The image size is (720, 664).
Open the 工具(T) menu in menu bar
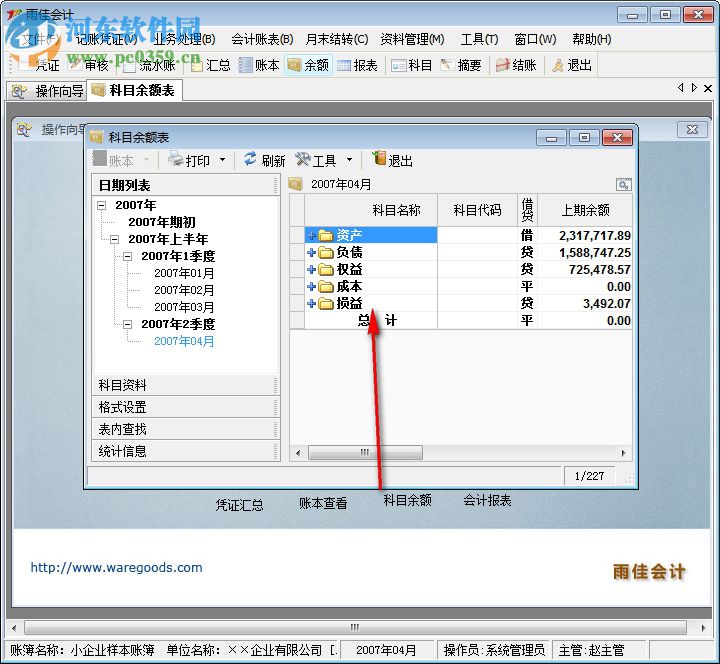click(479, 39)
